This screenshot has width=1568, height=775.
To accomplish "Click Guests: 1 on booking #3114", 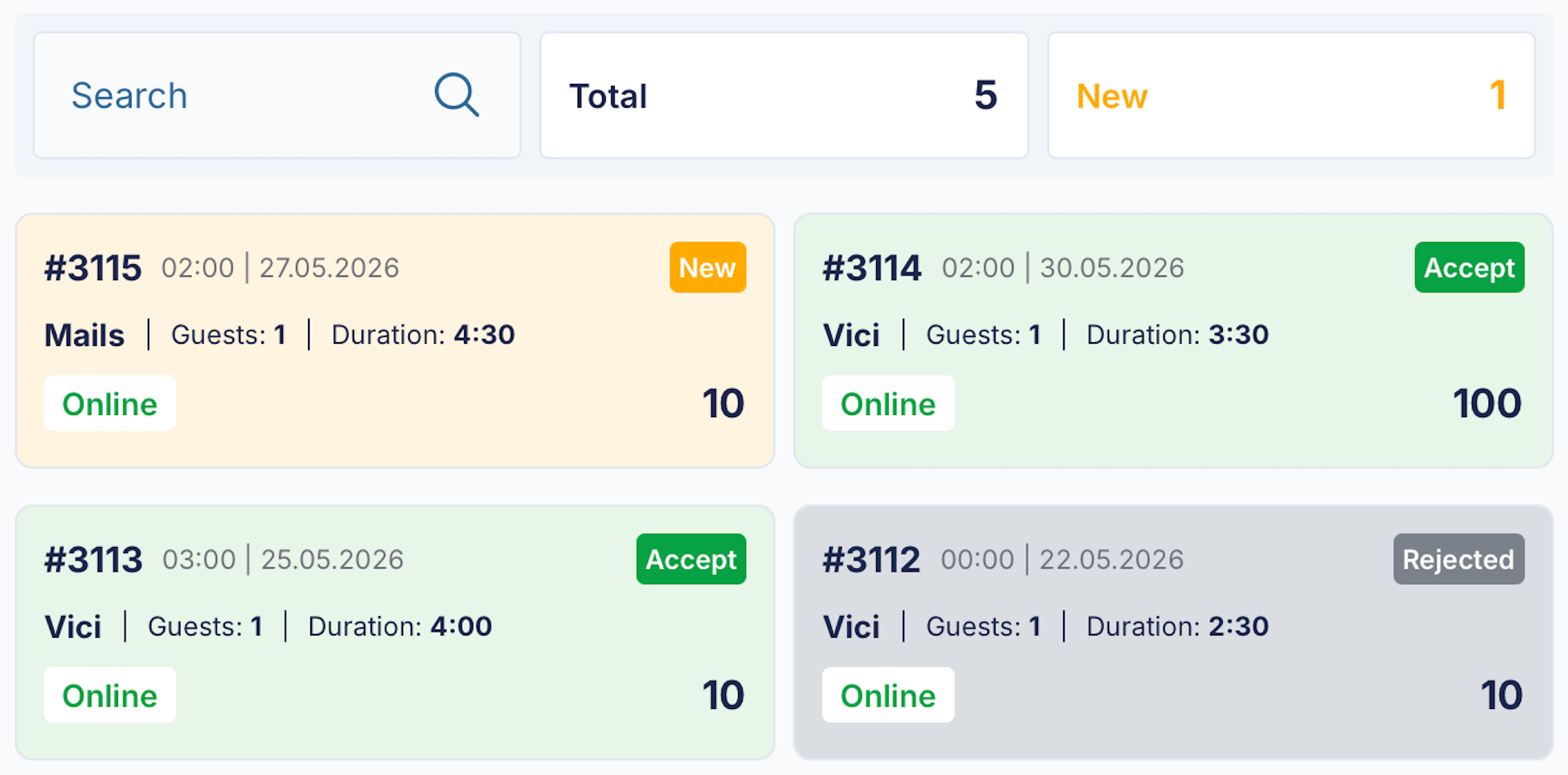I will 984,335.
